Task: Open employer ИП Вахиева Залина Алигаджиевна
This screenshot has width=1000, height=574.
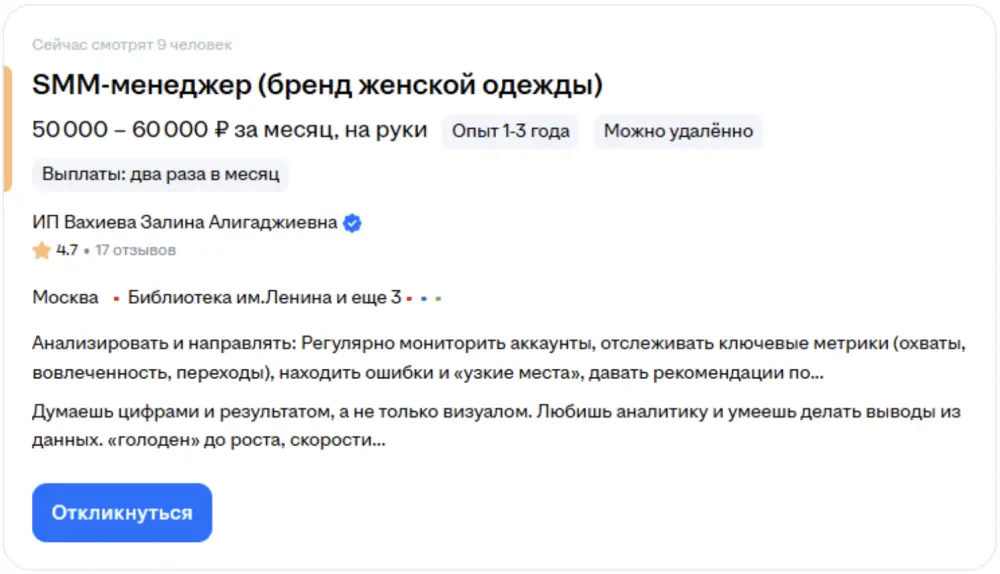Action: point(185,223)
